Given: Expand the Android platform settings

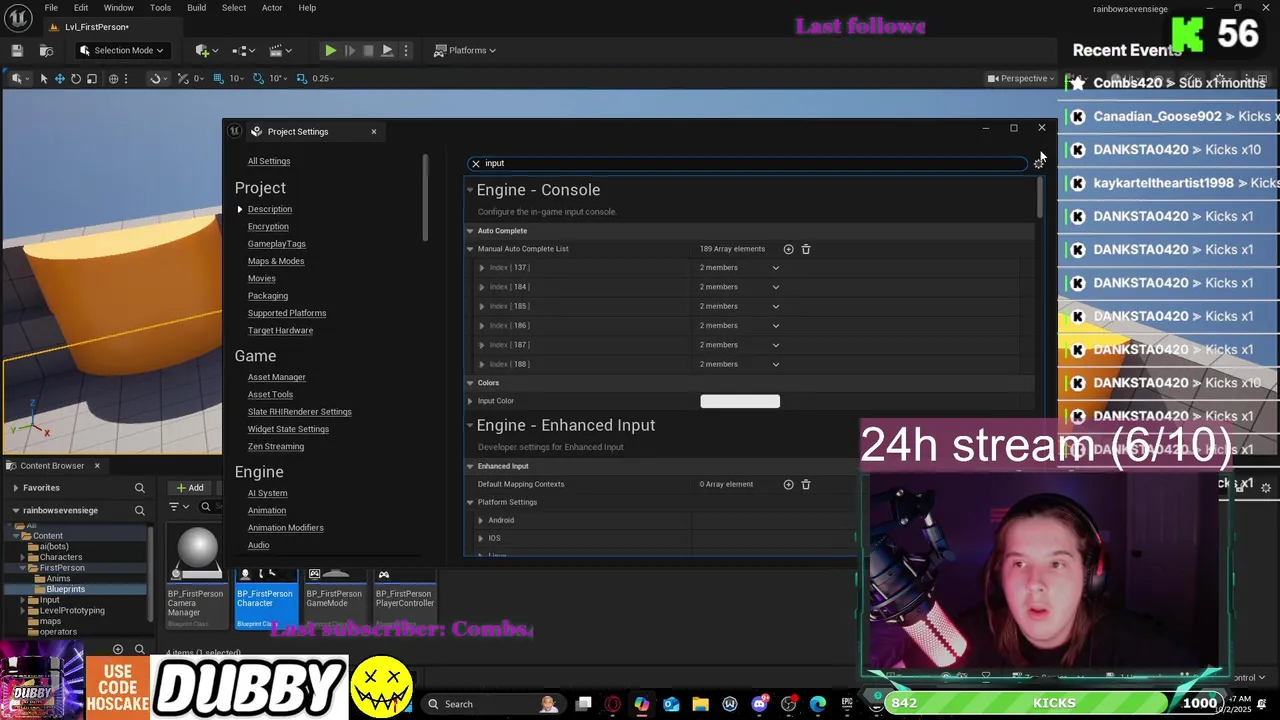Looking at the screenshot, I should 481,520.
